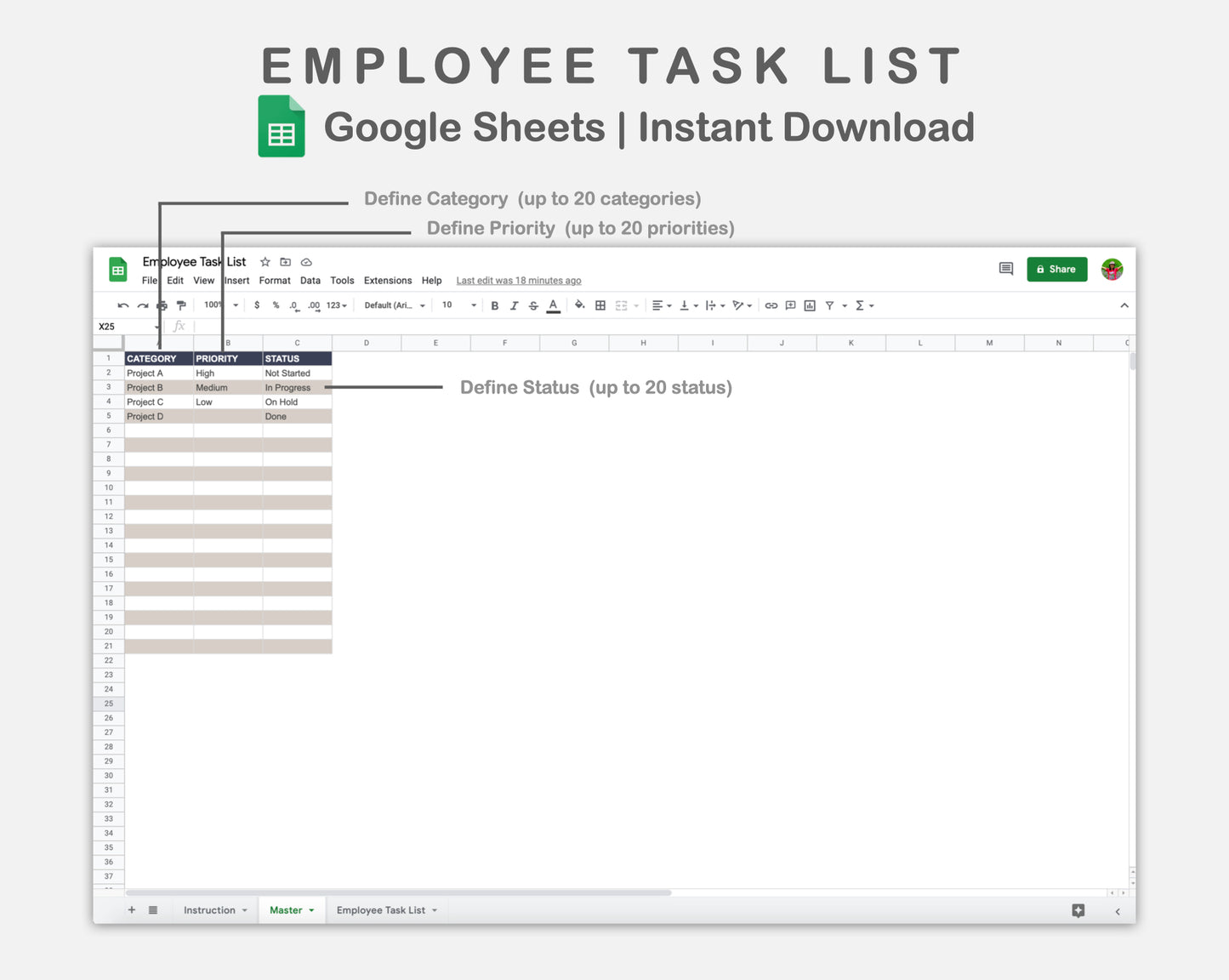Open the text color picker

(553, 305)
